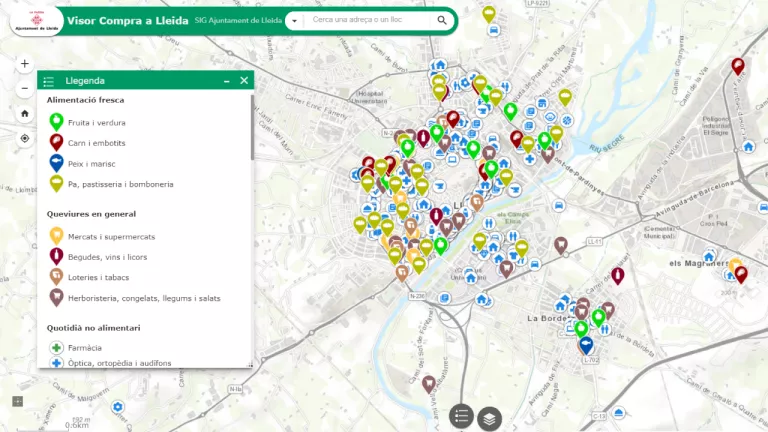Screen dimensions: 768x432
Task: Open the layers list widget
Action: (x=489, y=419)
